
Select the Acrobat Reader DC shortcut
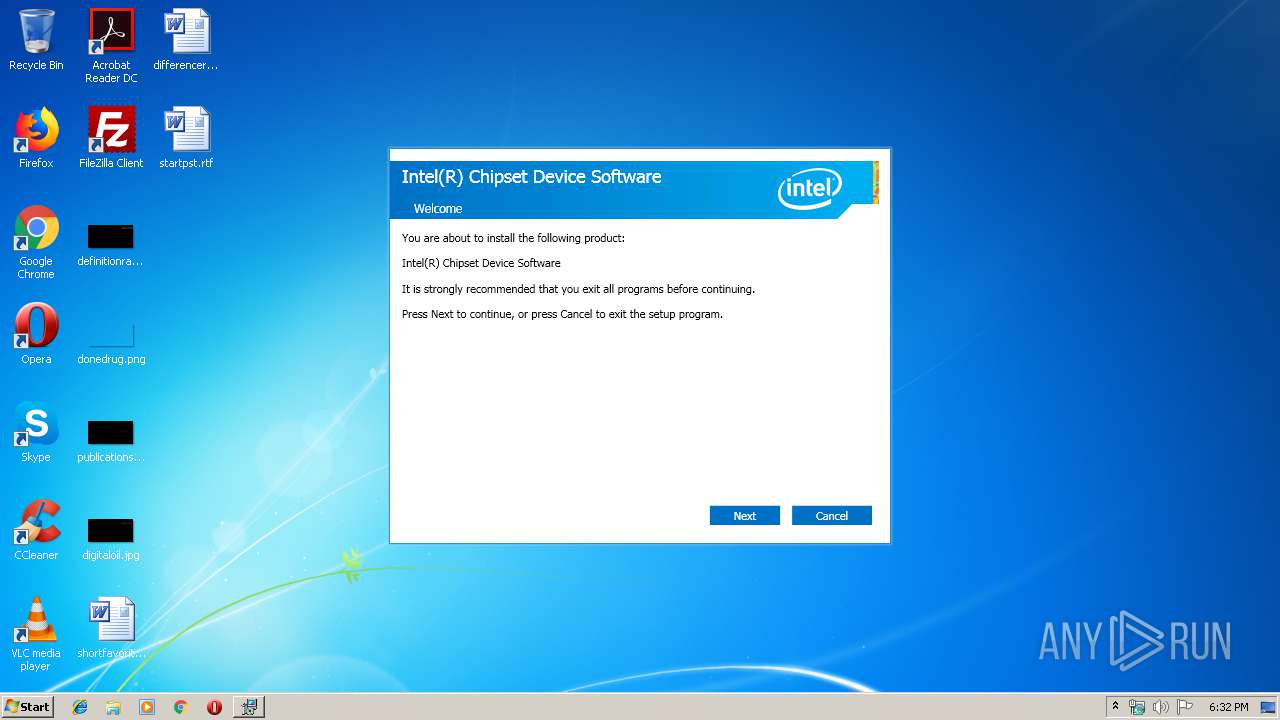111,45
